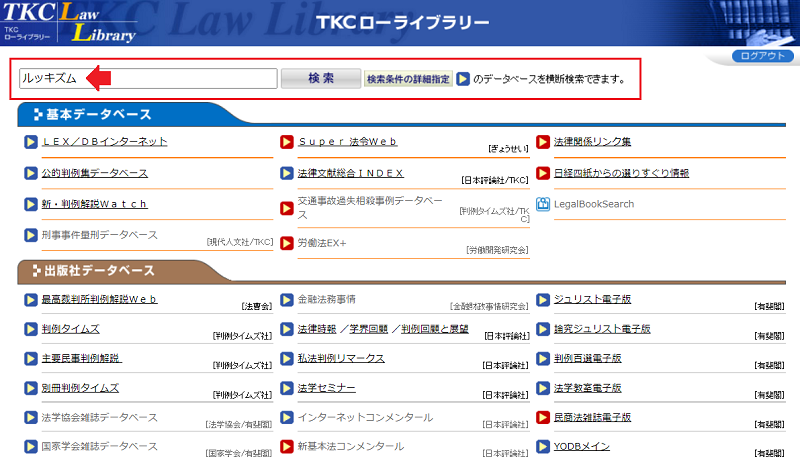Click arrow icon beside インターネットコンメンタール

click(287, 418)
